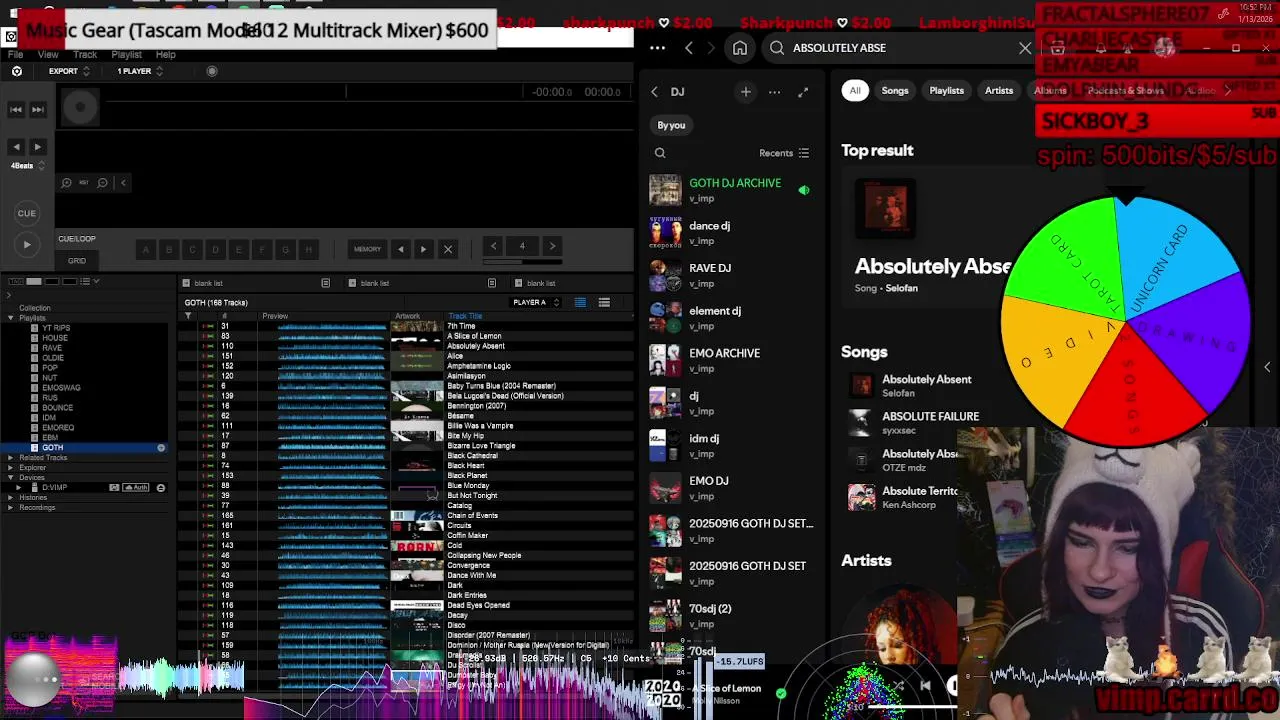Skip to next track in rekordbox player
The image size is (1280, 720).
pos(38,109)
